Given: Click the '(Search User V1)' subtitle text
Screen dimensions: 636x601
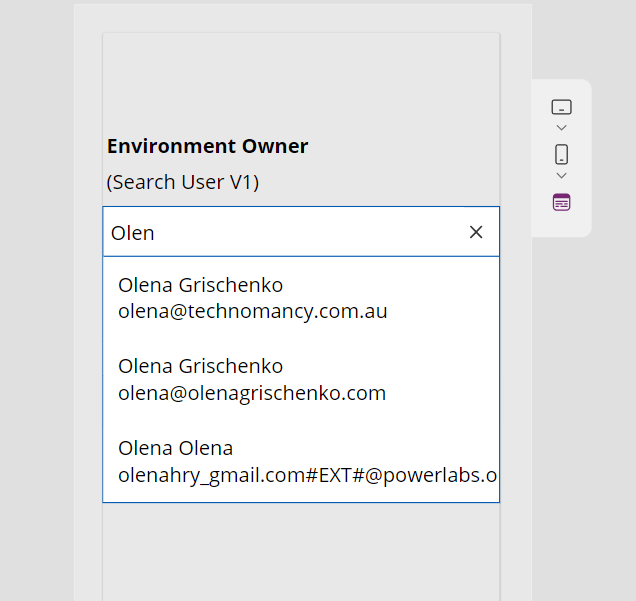Looking at the screenshot, I should pyautogui.click(x=182, y=182).
